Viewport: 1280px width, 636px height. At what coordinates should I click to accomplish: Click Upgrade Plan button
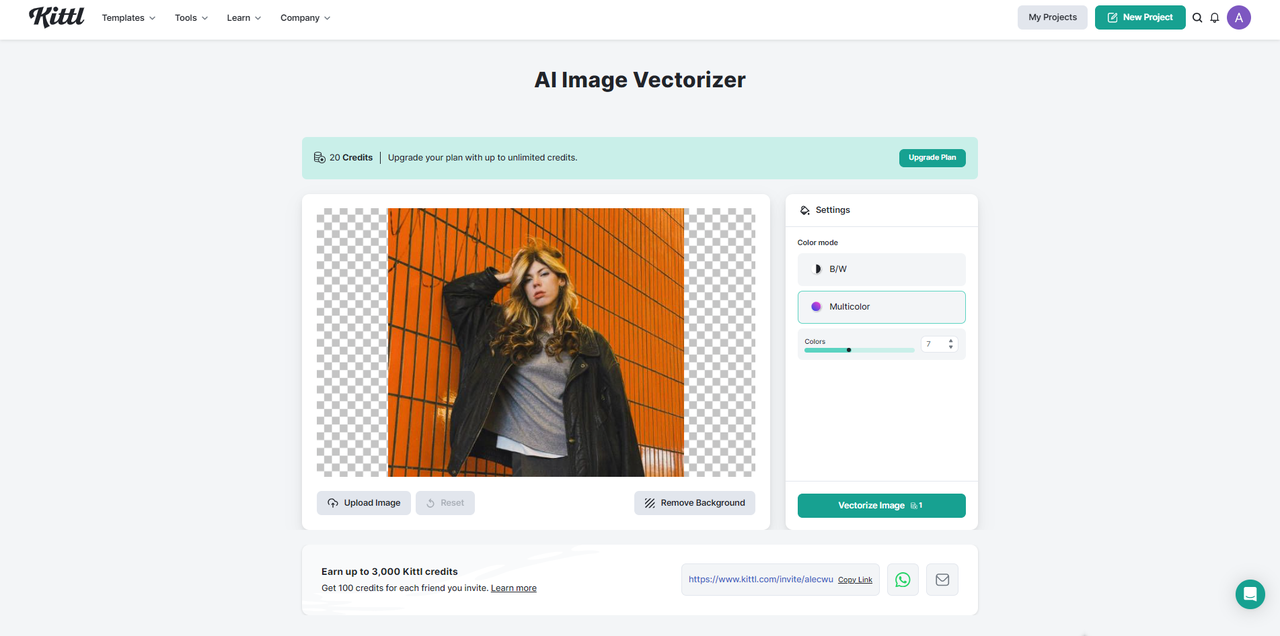point(932,158)
